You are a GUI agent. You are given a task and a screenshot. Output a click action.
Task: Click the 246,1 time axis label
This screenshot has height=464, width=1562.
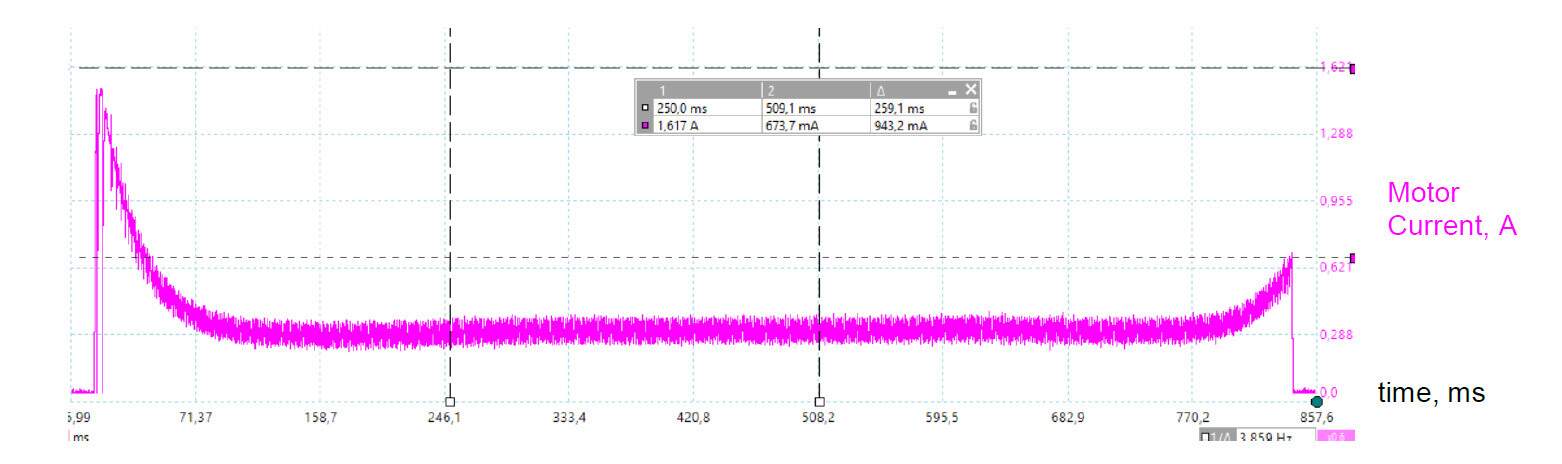pos(444,416)
